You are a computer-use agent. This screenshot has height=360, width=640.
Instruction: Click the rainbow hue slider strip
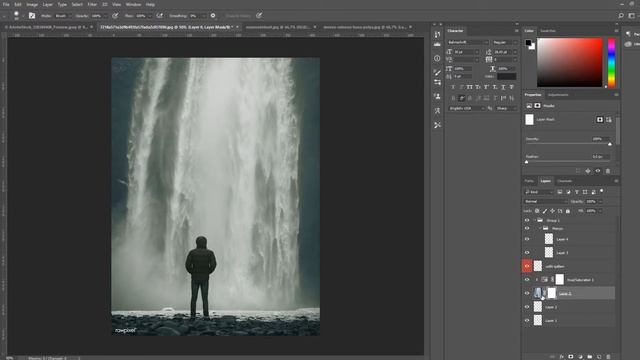point(611,62)
